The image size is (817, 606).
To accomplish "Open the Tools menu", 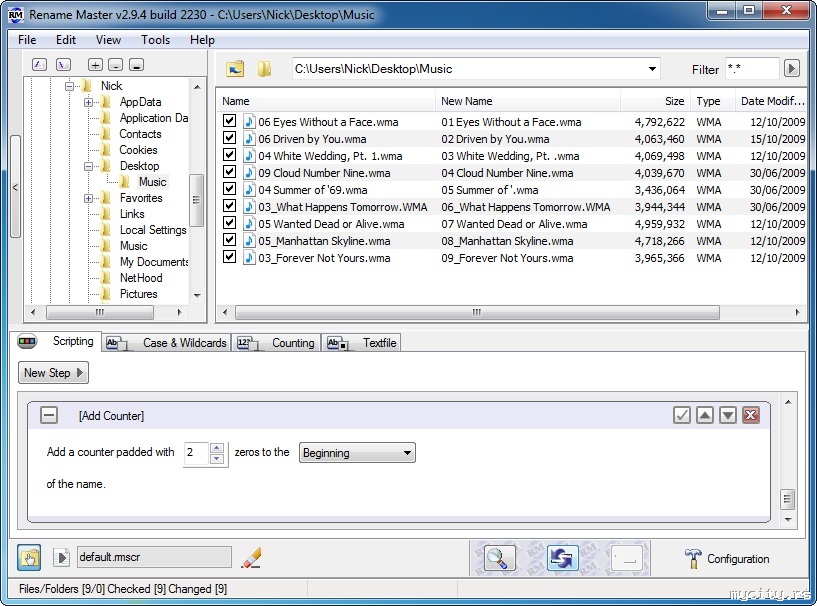I will pos(155,40).
